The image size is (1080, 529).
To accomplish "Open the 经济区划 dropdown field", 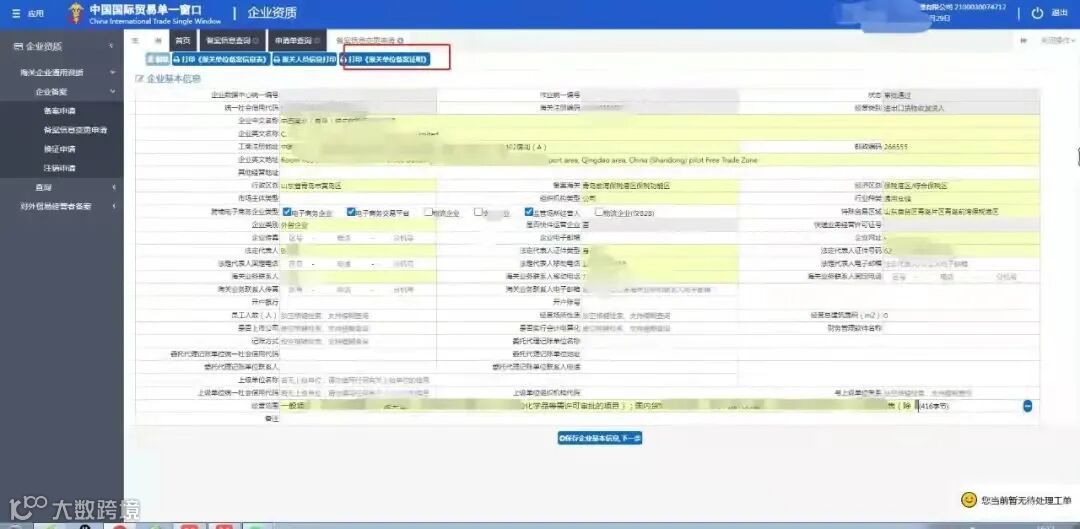I will [961, 186].
